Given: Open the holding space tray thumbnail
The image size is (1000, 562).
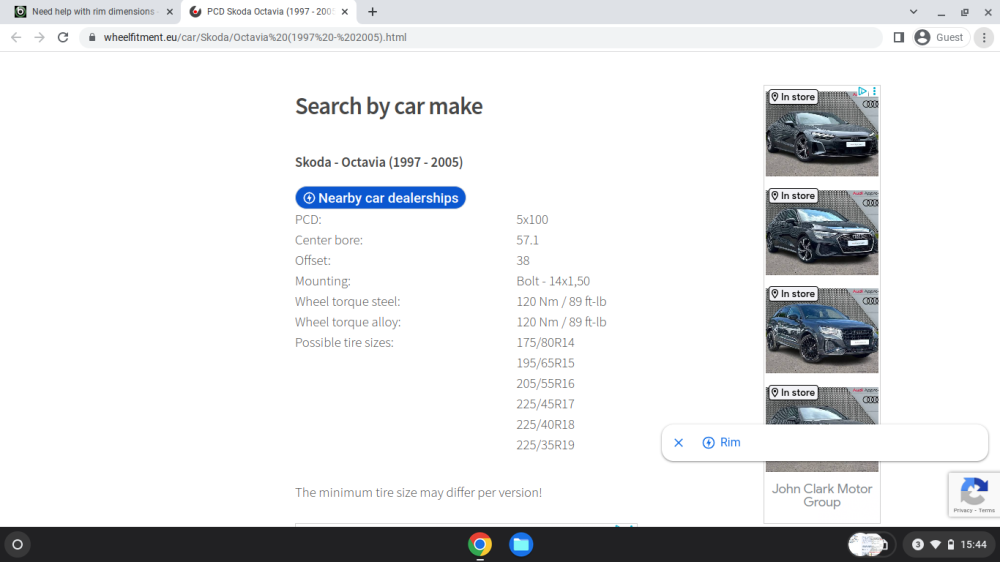Looking at the screenshot, I should tap(869, 545).
